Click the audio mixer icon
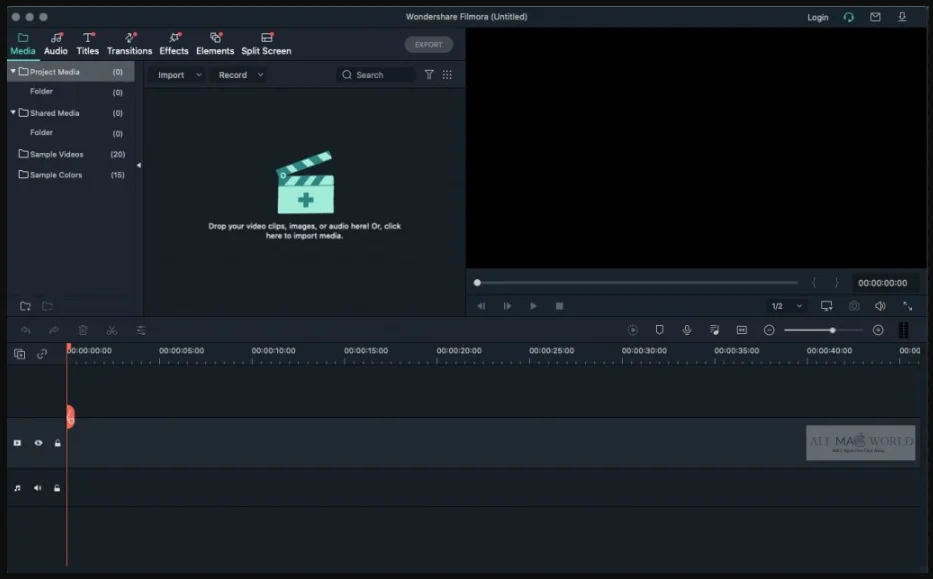 tap(714, 330)
